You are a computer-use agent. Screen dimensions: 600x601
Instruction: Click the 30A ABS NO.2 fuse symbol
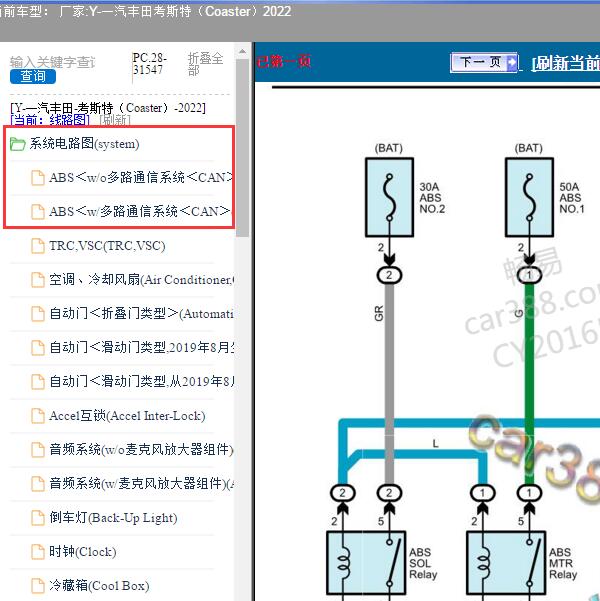coord(390,197)
